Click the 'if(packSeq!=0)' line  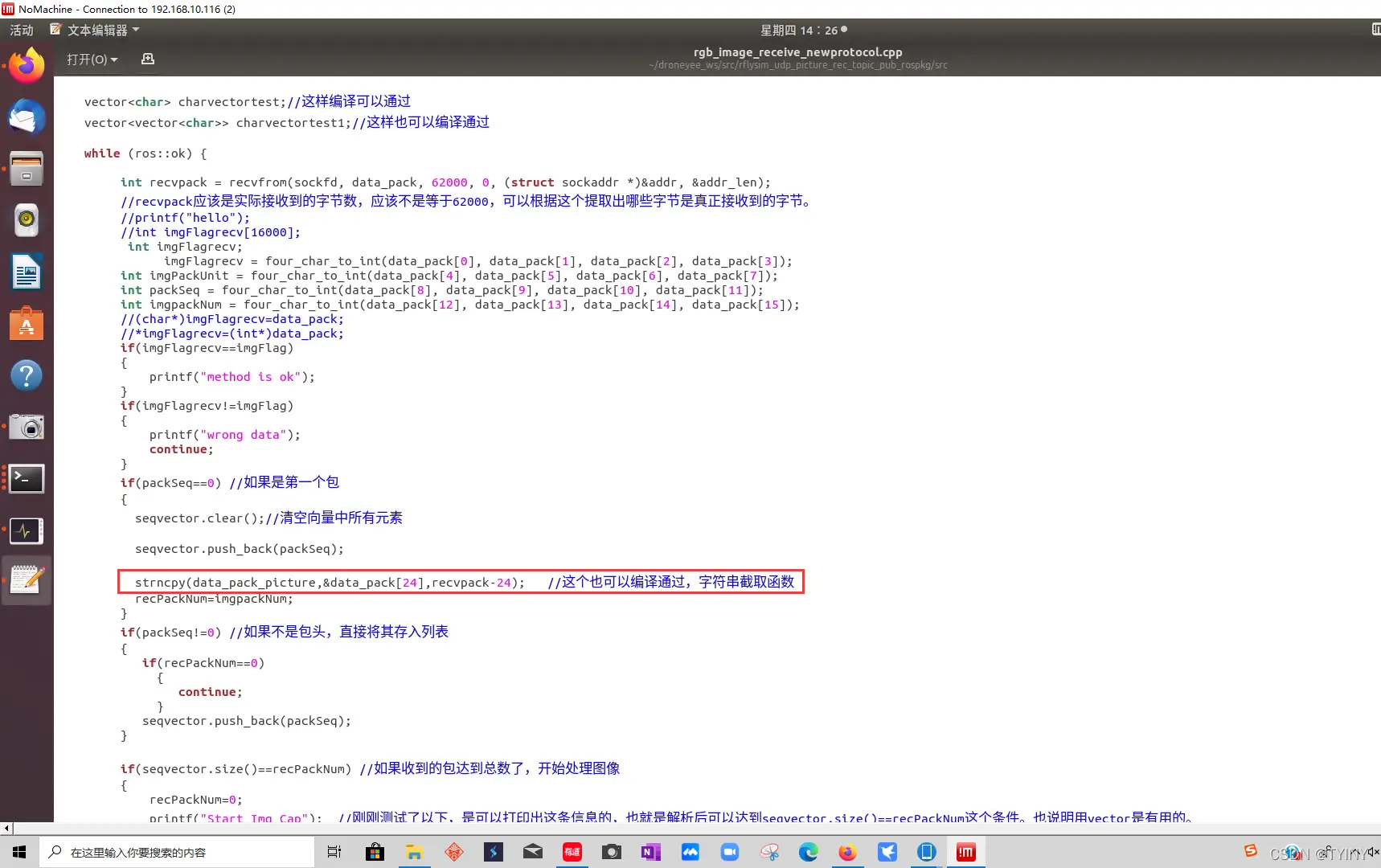click(x=285, y=633)
